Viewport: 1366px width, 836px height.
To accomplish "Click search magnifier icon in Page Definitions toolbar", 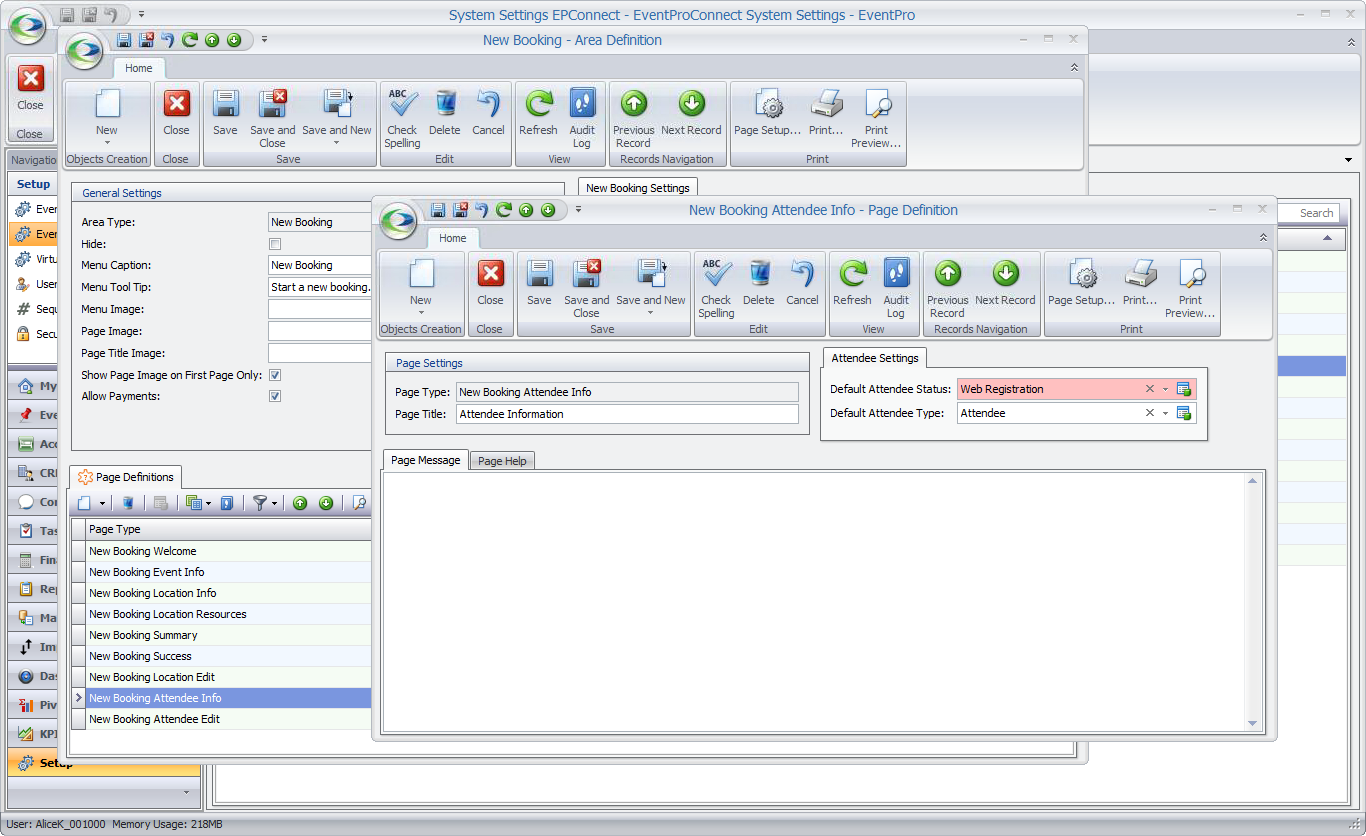I will pos(360,503).
